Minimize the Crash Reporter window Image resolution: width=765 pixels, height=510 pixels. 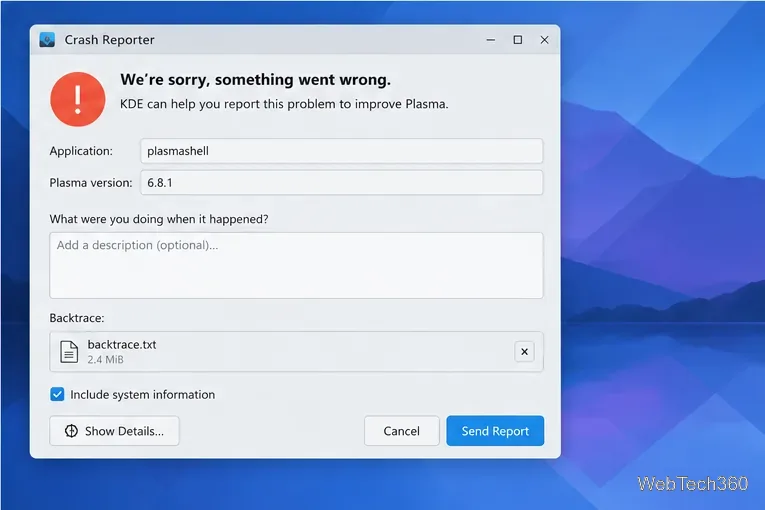click(x=491, y=40)
